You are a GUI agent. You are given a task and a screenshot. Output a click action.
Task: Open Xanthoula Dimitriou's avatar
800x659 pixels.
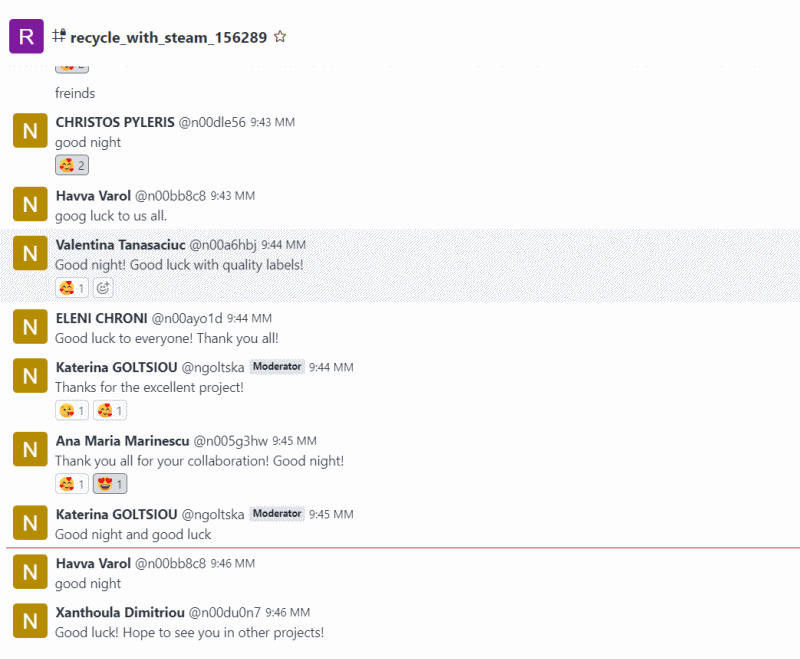pos(30,621)
